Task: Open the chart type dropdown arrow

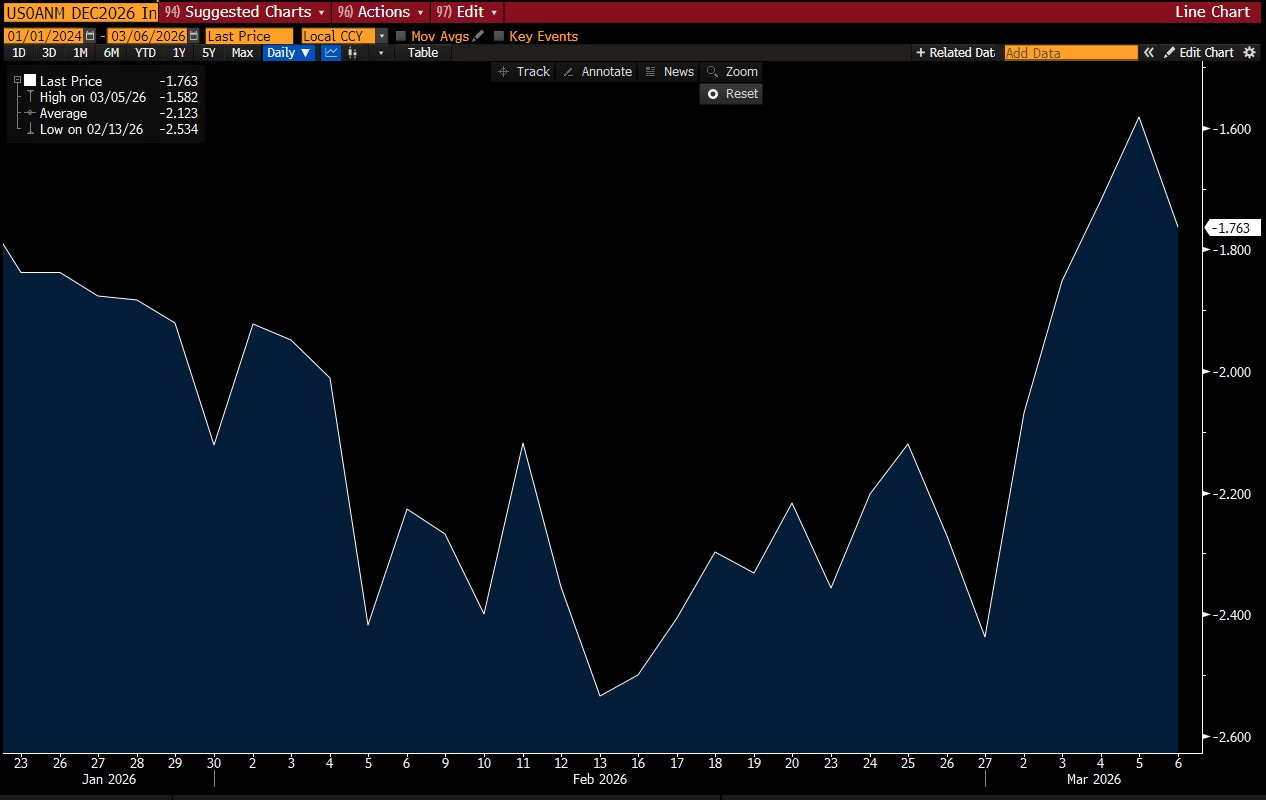Action: pyautogui.click(x=380, y=53)
